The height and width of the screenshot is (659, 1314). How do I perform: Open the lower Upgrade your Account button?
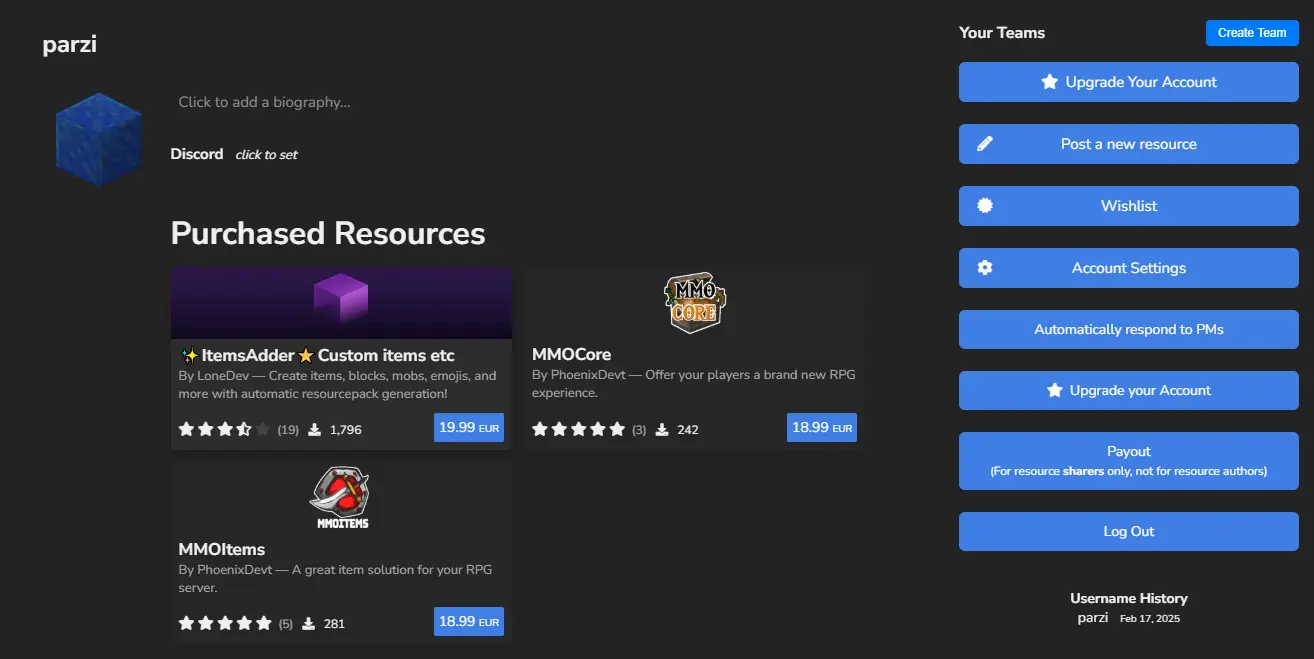pyautogui.click(x=1129, y=390)
